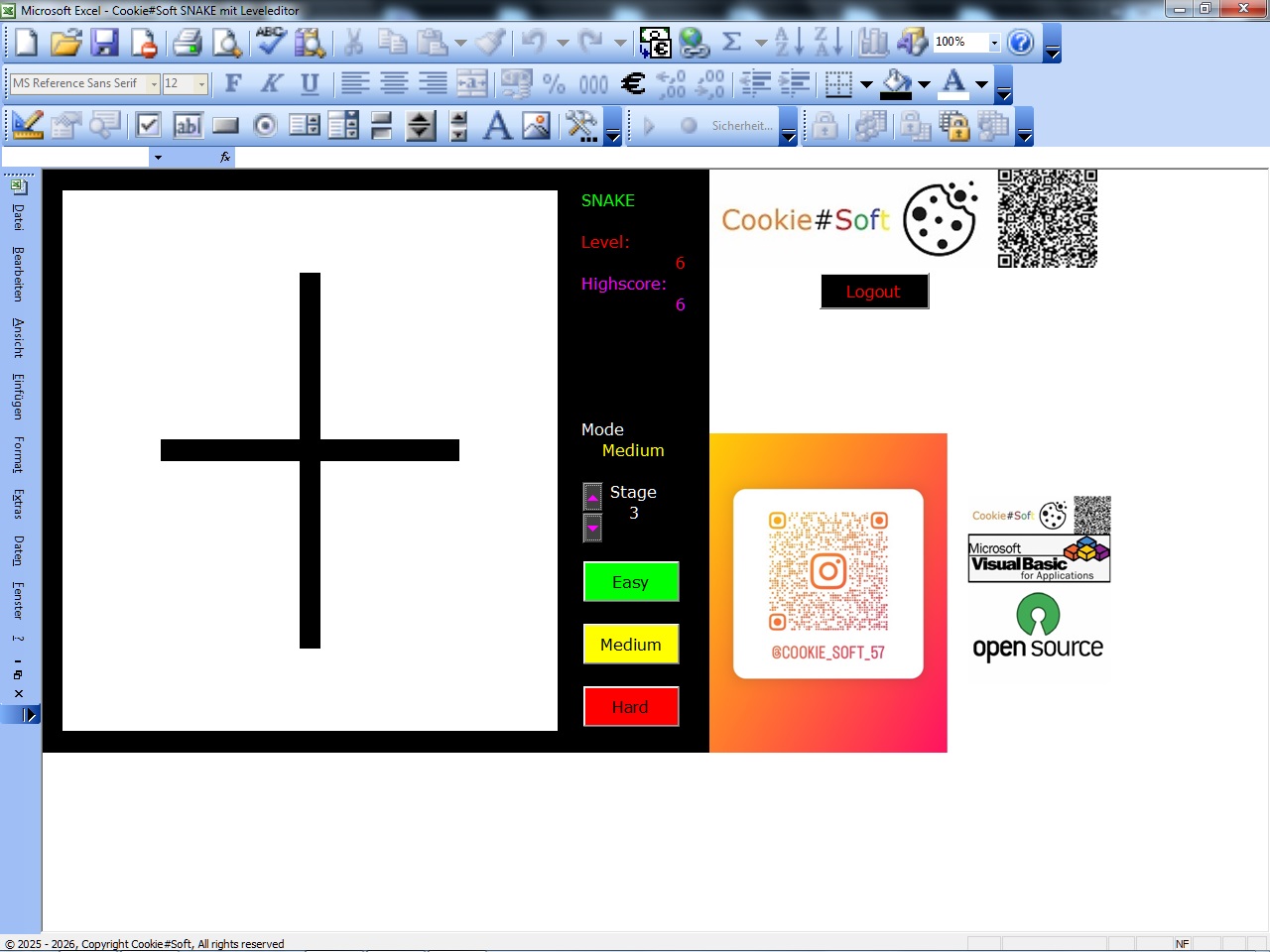Open the borders dropdown arrow
The width and height of the screenshot is (1270, 952).
[866, 84]
